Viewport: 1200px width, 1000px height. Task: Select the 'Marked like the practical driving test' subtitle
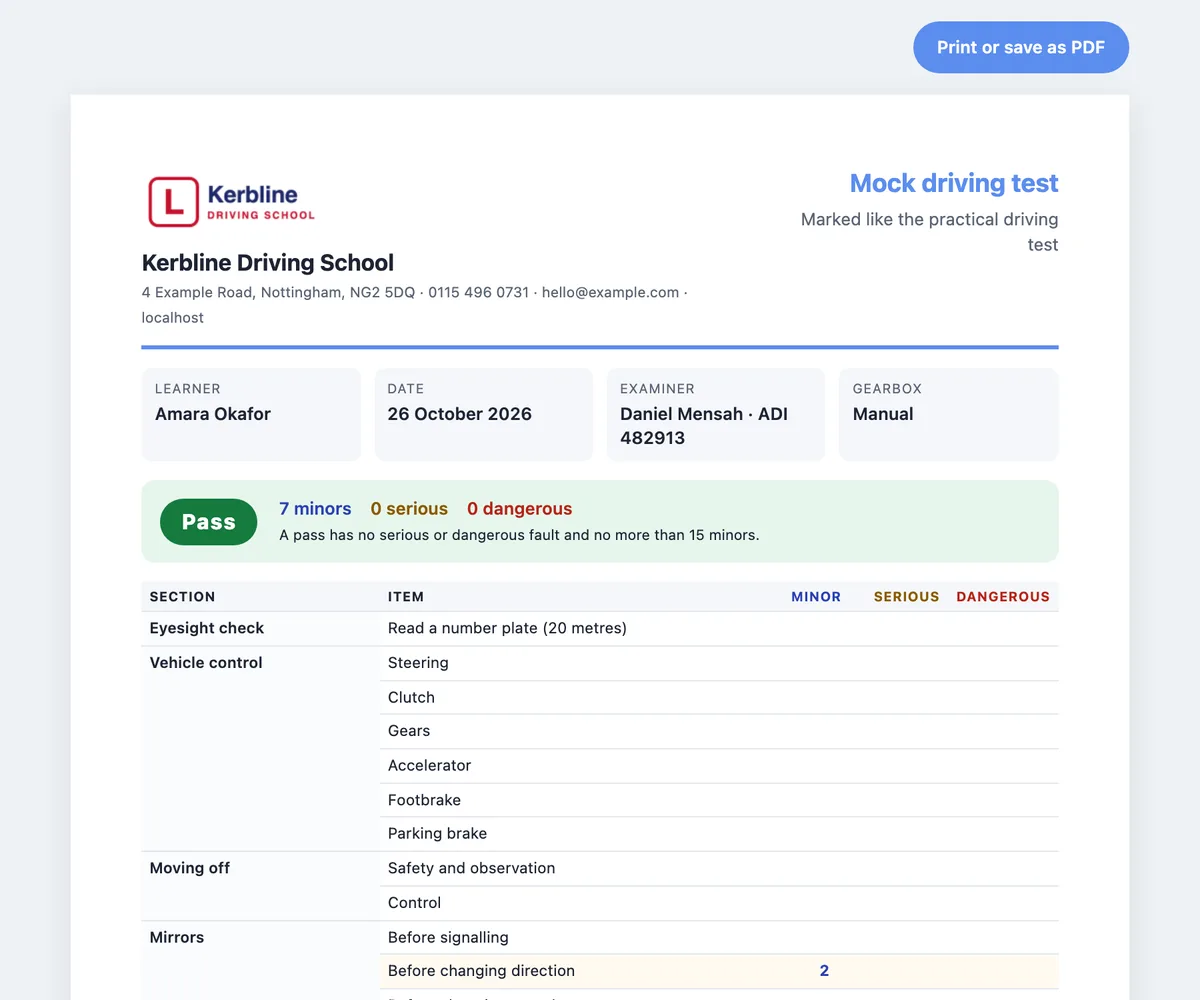[x=929, y=232]
